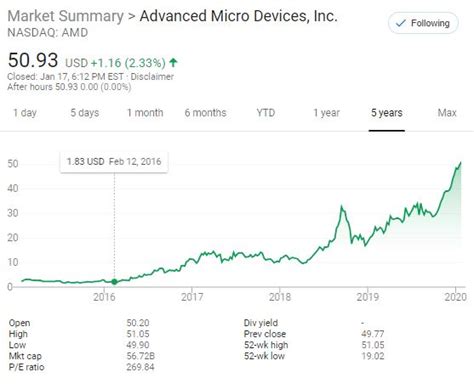Select the 6 months range tab
Screen dimensions: 474x389
click(x=205, y=113)
